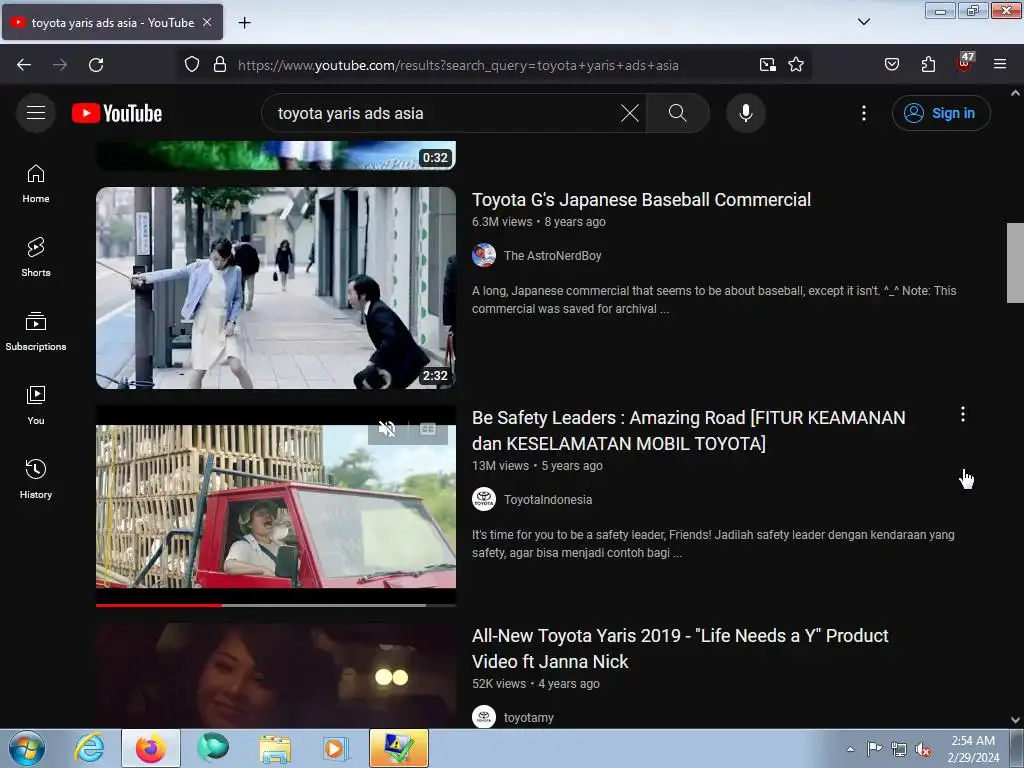This screenshot has width=1024, height=768.
Task: Start voice search with the microphone
Action: click(x=745, y=113)
